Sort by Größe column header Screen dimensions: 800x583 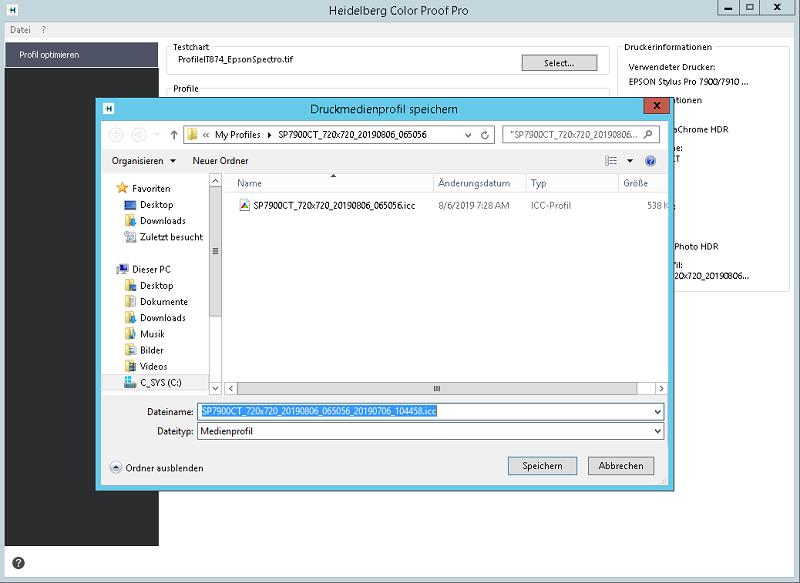(643, 183)
